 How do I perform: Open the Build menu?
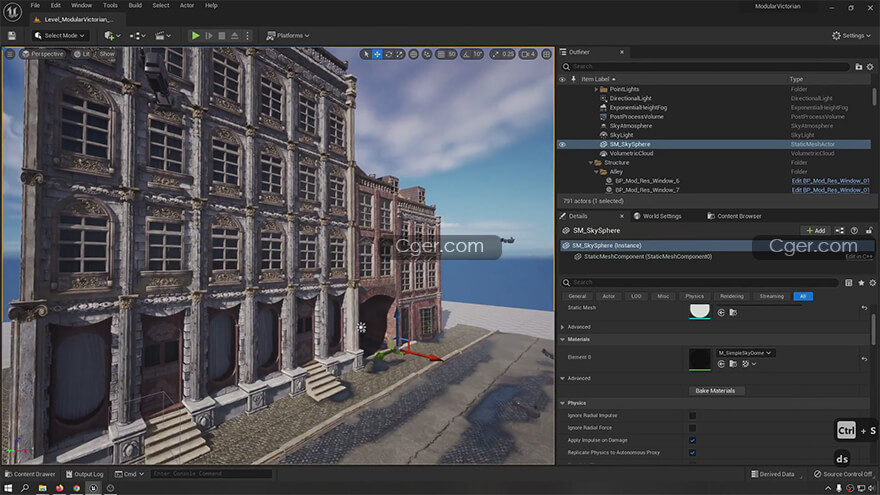click(134, 5)
